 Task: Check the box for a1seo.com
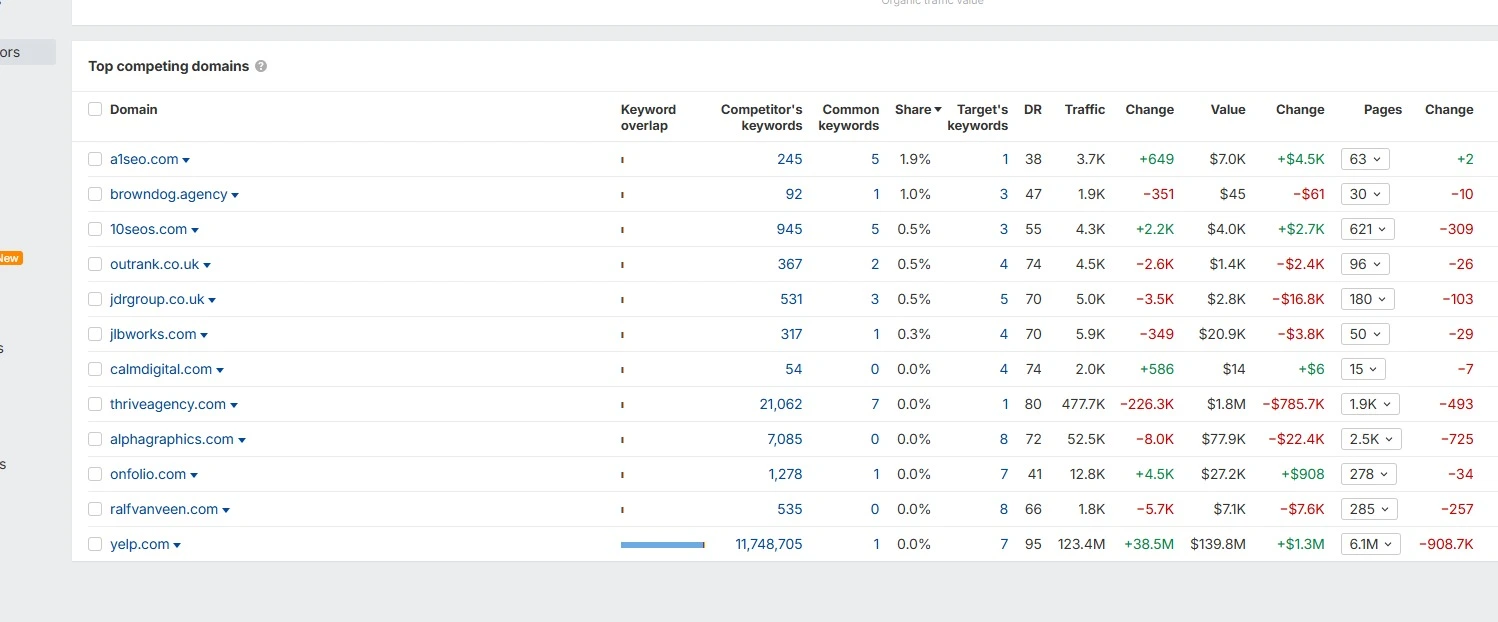pos(95,159)
